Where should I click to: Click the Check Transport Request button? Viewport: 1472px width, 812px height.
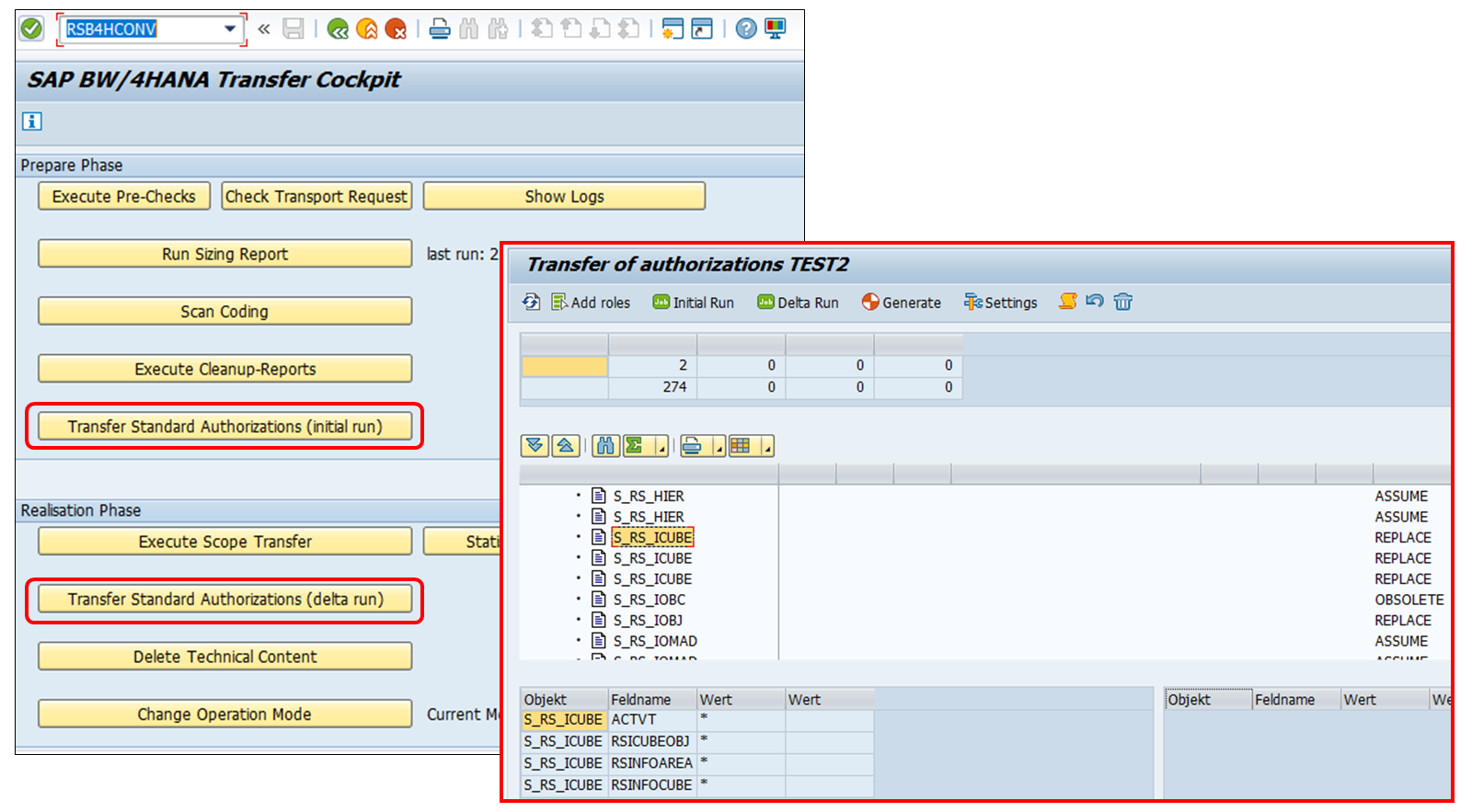[x=316, y=196]
